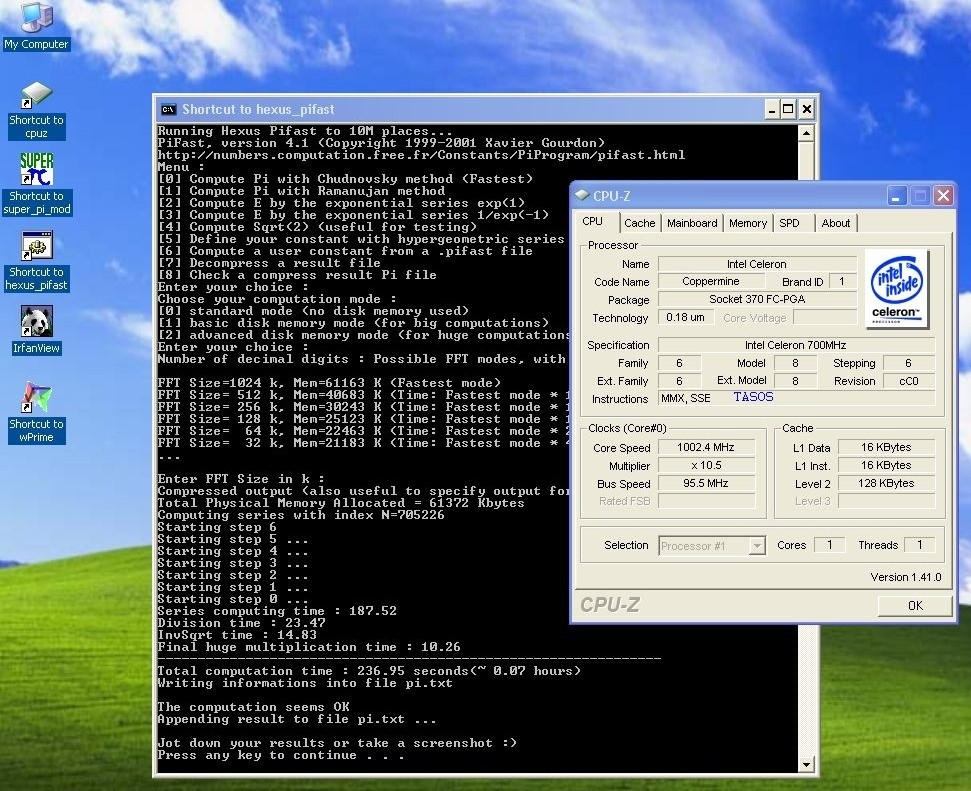This screenshot has width=971, height=791.
Task: Click the Level 2 cache '128 KBytes'
Action: click(x=886, y=483)
